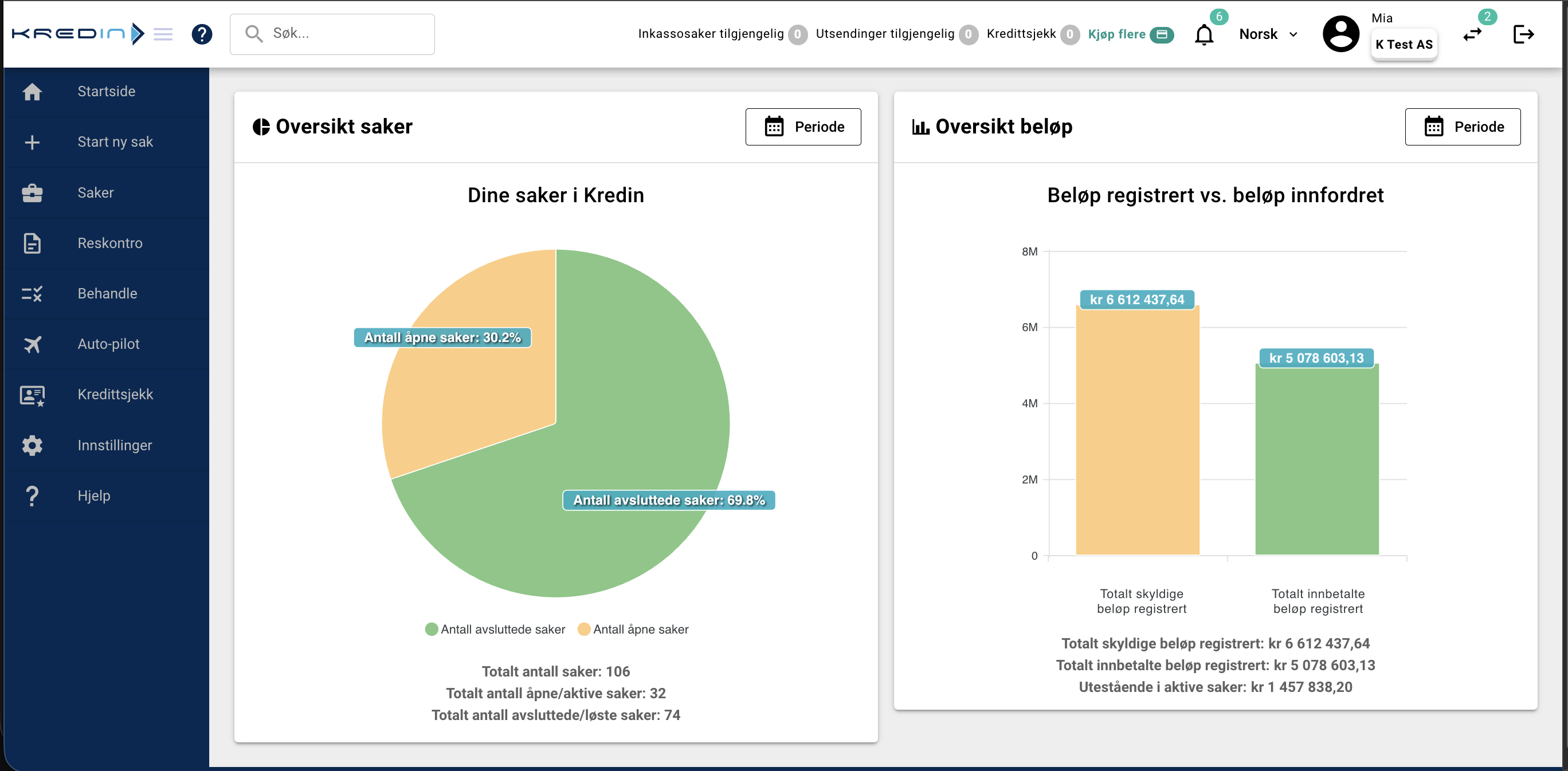Screen dimensions: 1568x771
Task: Open Reskontro menu item
Action: (x=109, y=243)
